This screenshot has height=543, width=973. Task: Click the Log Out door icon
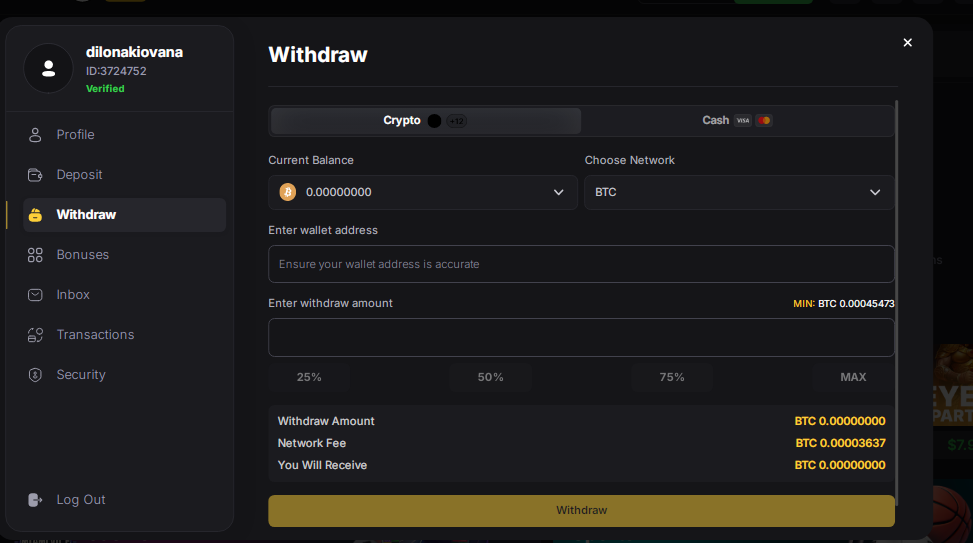(x=35, y=500)
